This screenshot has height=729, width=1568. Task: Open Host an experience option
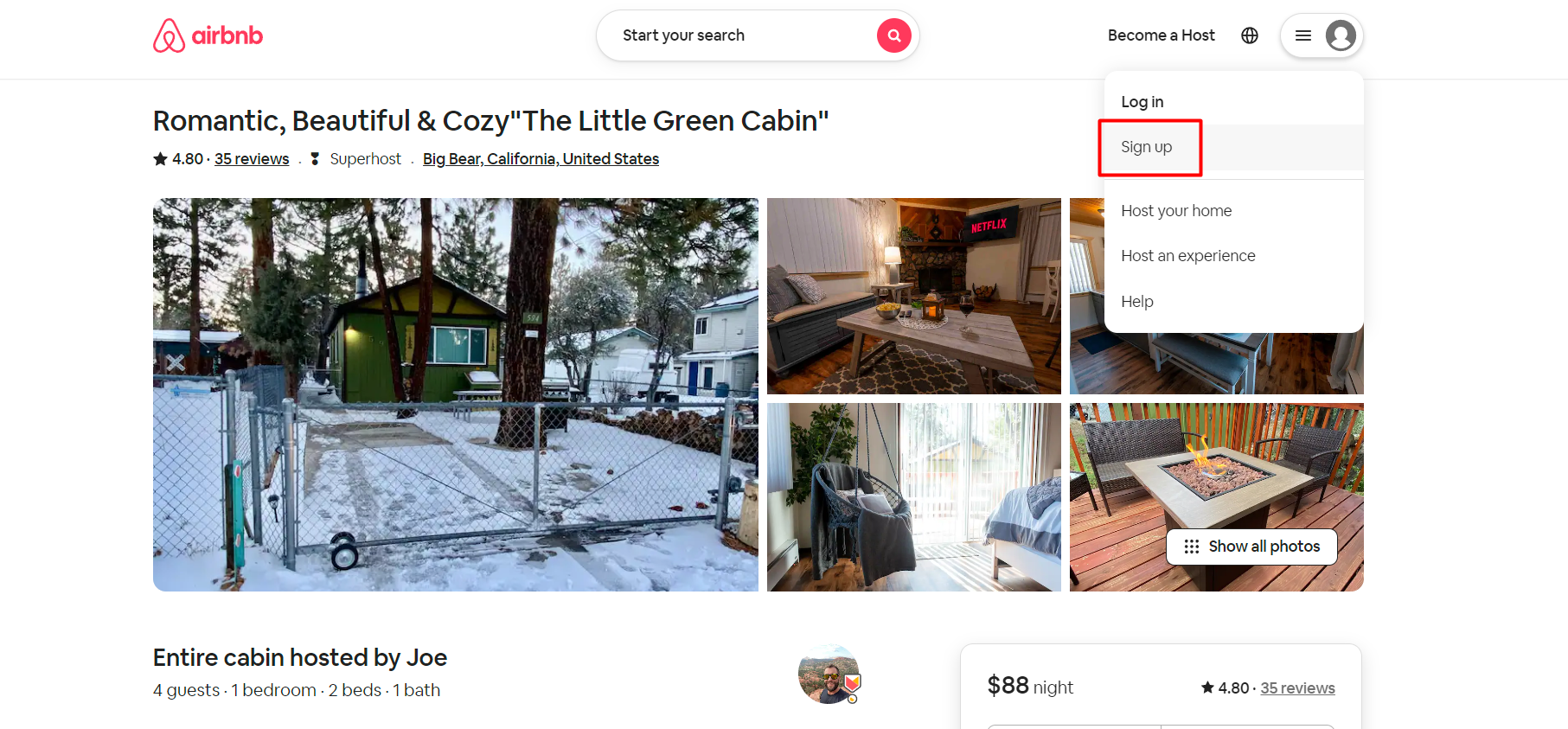point(1187,255)
